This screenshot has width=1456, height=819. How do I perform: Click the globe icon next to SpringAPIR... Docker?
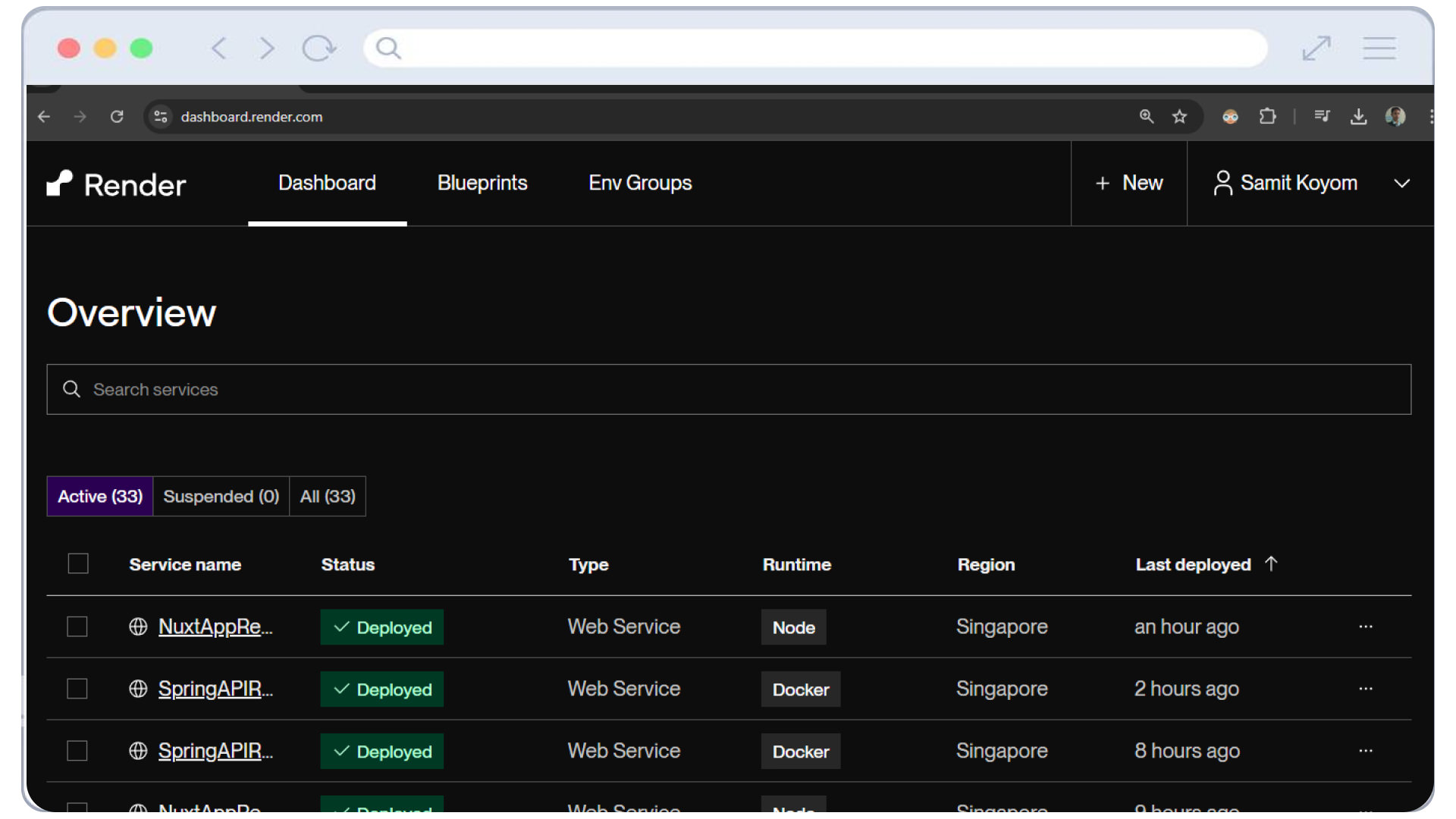(x=139, y=689)
